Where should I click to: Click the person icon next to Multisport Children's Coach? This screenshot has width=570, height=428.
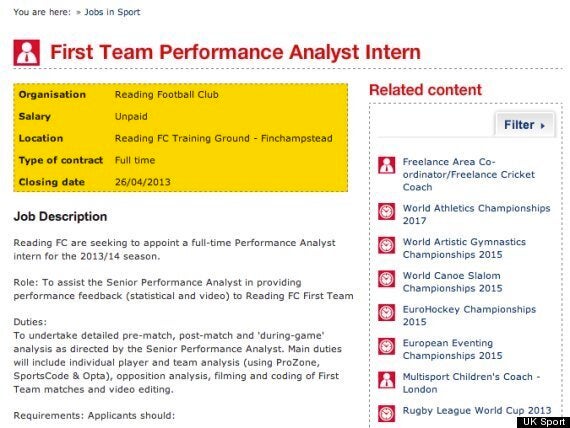(386, 380)
